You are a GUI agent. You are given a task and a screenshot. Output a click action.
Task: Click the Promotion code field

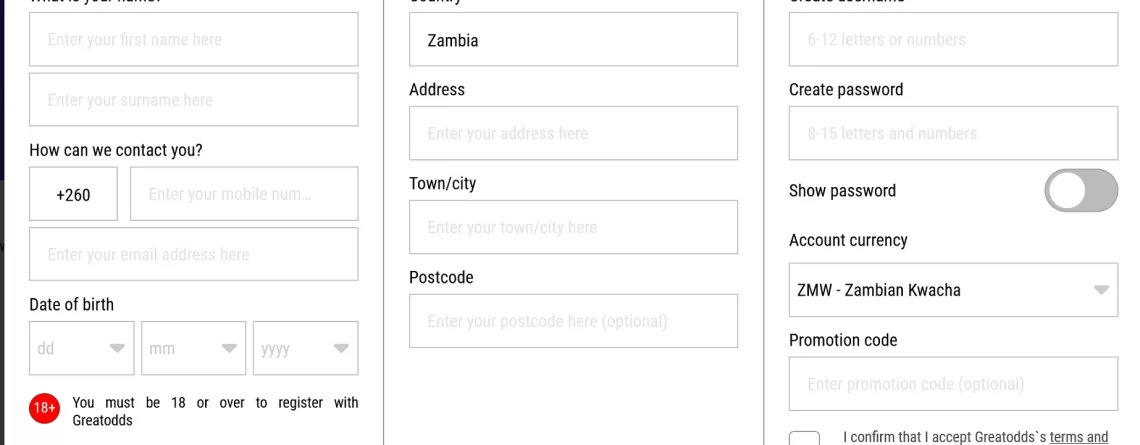point(953,384)
